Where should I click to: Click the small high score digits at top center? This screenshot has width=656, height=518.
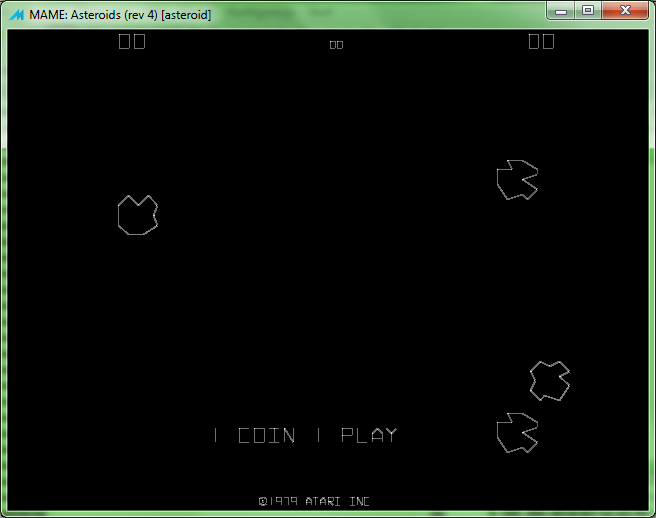(336, 44)
